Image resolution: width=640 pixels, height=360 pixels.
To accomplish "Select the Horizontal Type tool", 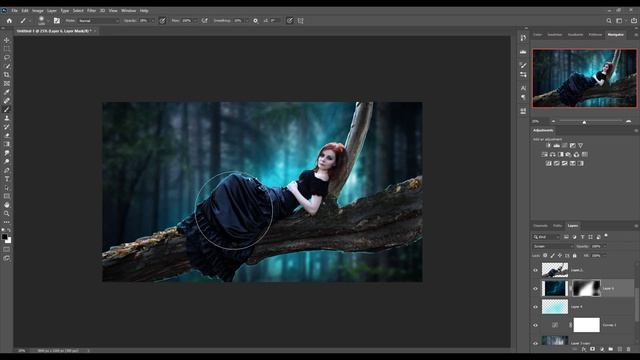I will [x=7, y=179].
